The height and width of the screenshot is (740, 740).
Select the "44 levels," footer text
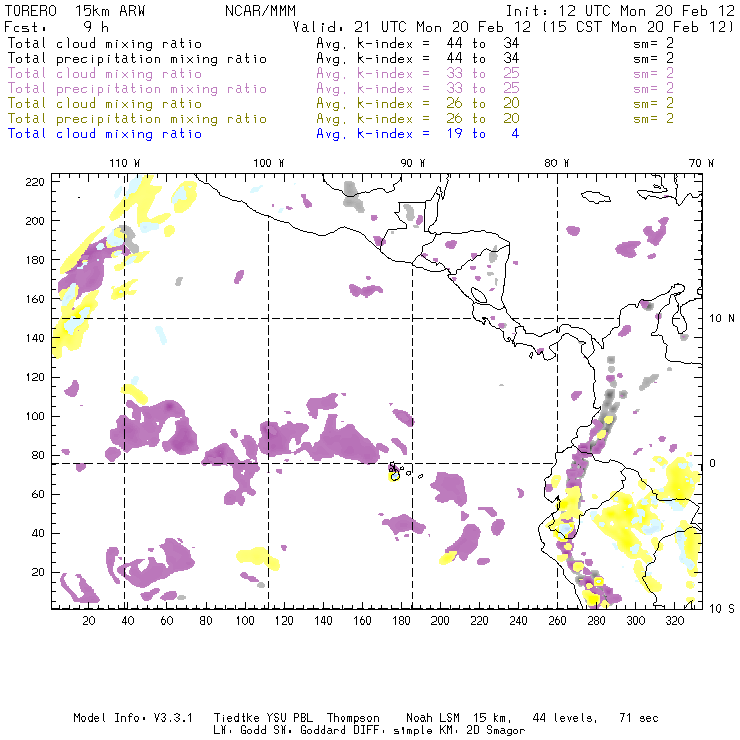pos(565,718)
